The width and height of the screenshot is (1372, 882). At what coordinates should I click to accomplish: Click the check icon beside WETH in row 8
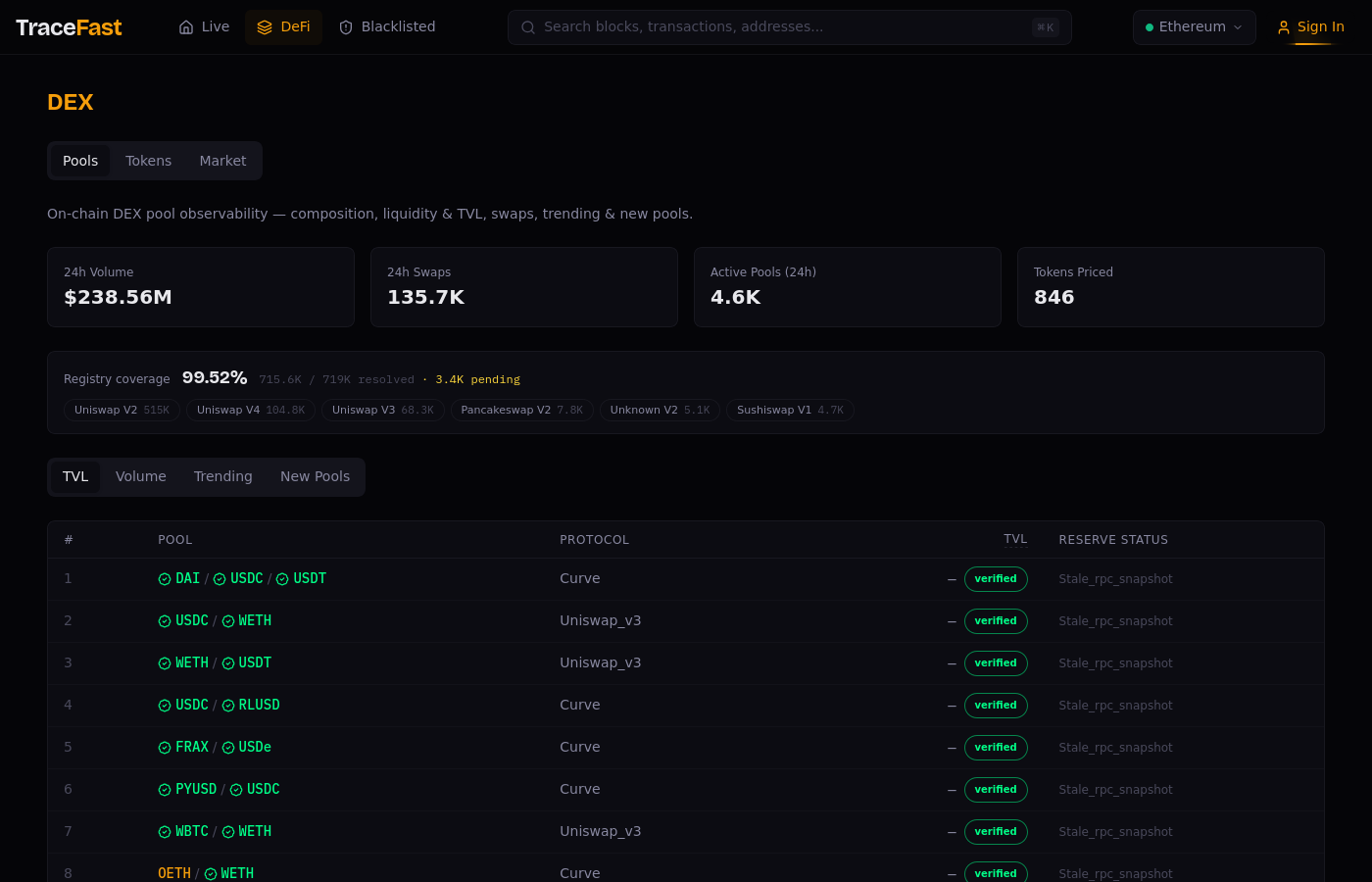(211, 874)
